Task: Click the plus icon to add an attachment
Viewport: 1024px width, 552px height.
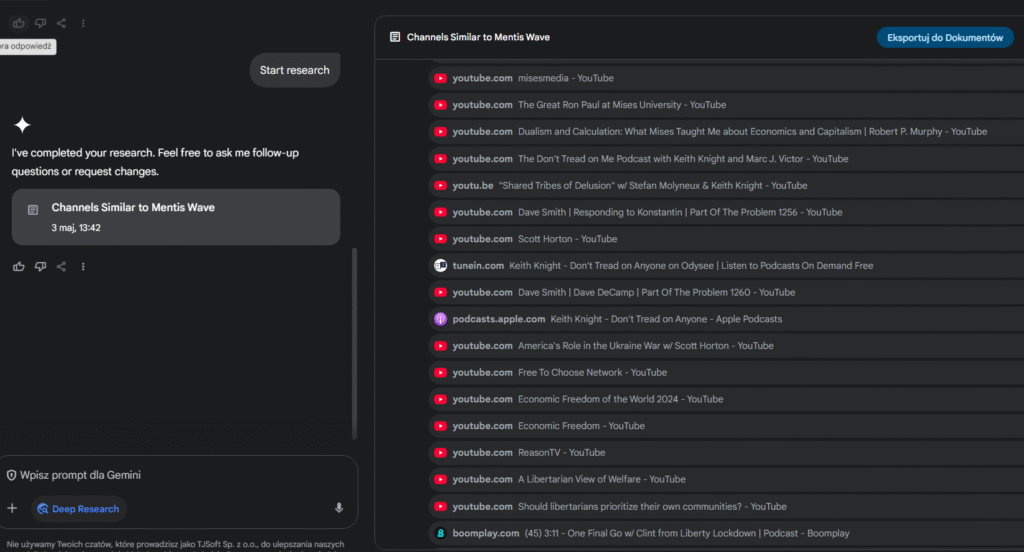Action: click(x=12, y=508)
